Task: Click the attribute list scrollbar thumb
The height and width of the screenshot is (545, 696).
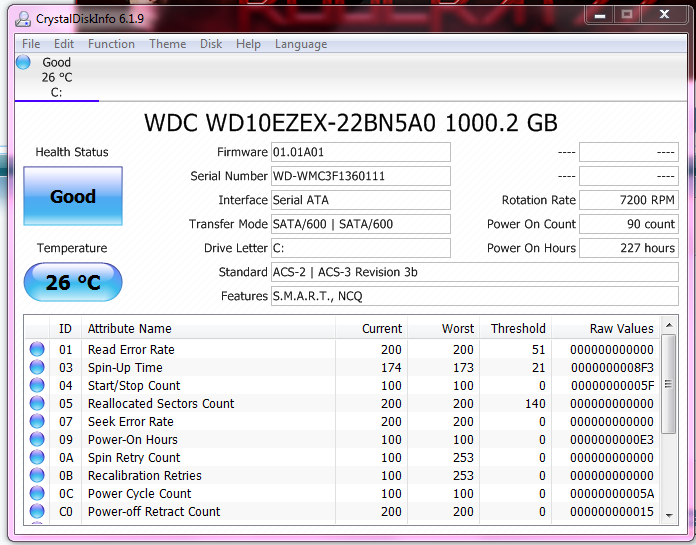Action: pos(669,384)
